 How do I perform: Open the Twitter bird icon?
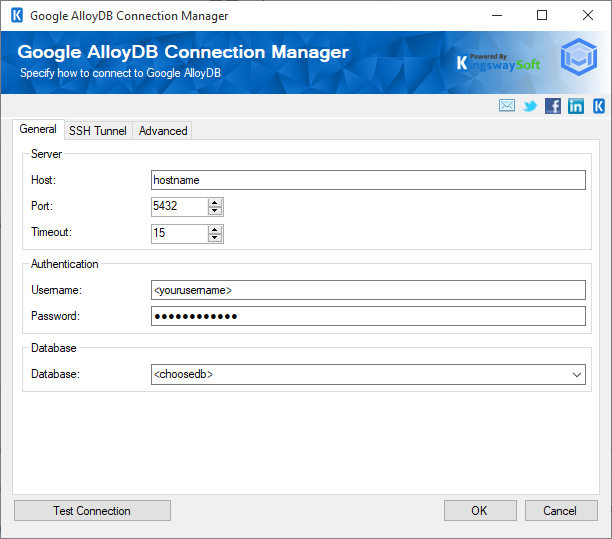click(x=530, y=106)
